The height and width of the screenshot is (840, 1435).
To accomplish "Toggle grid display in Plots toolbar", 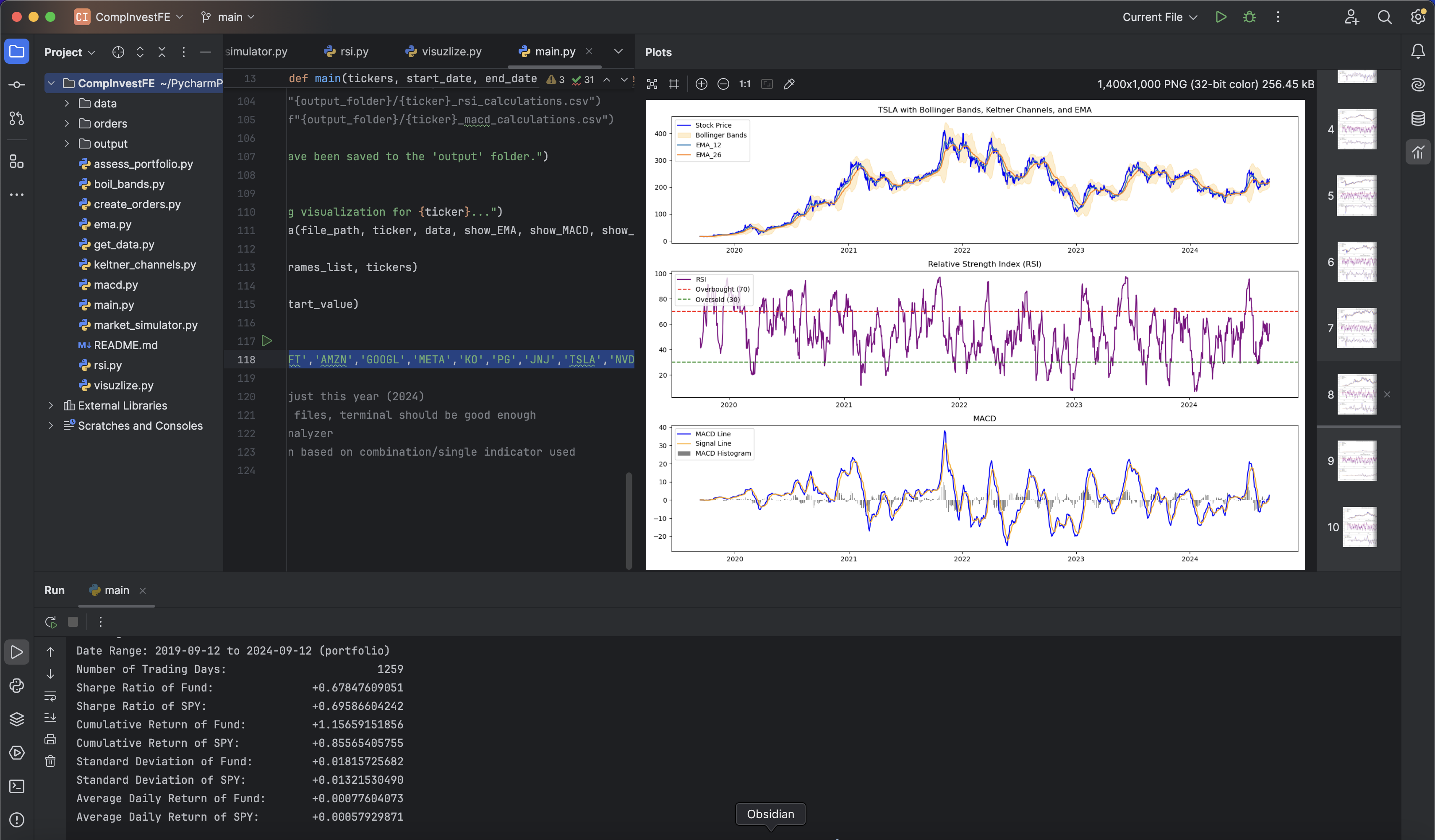I will pyautogui.click(x=674, y=84).
